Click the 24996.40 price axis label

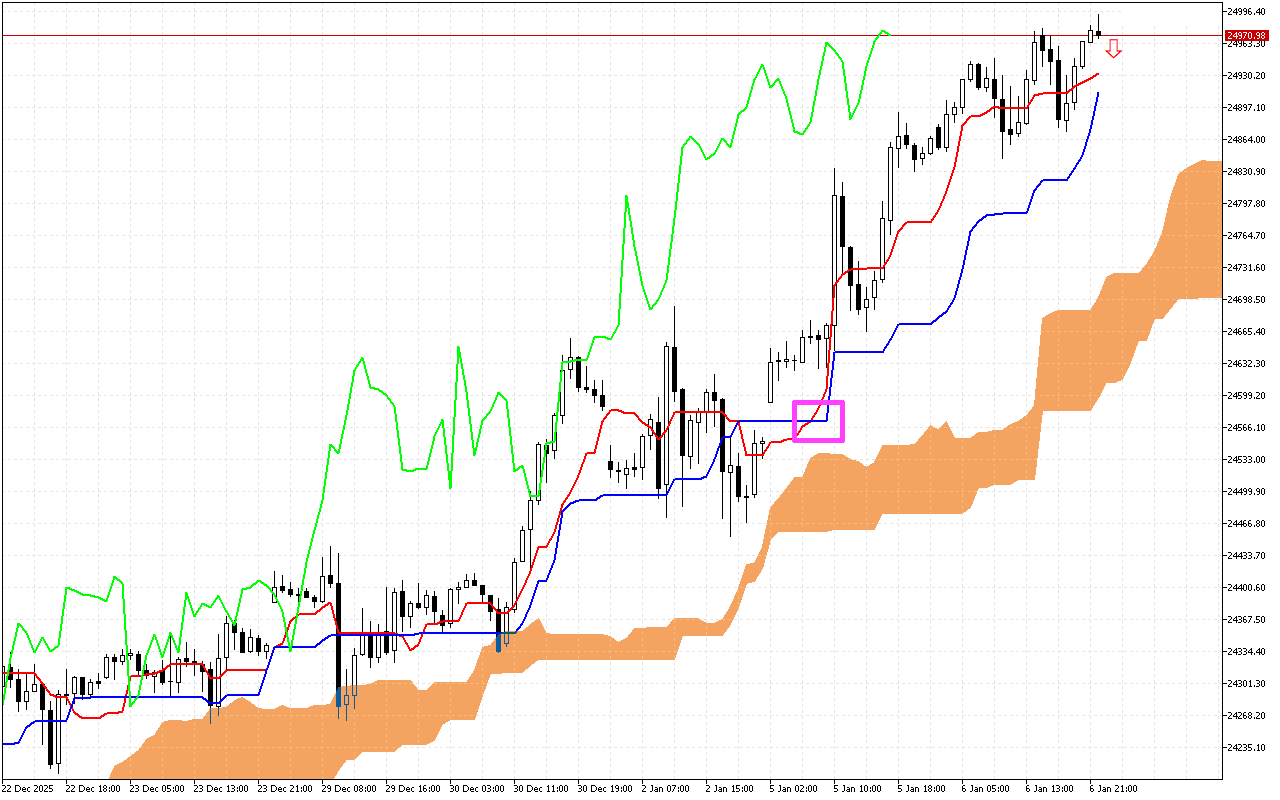point(1246,12)
